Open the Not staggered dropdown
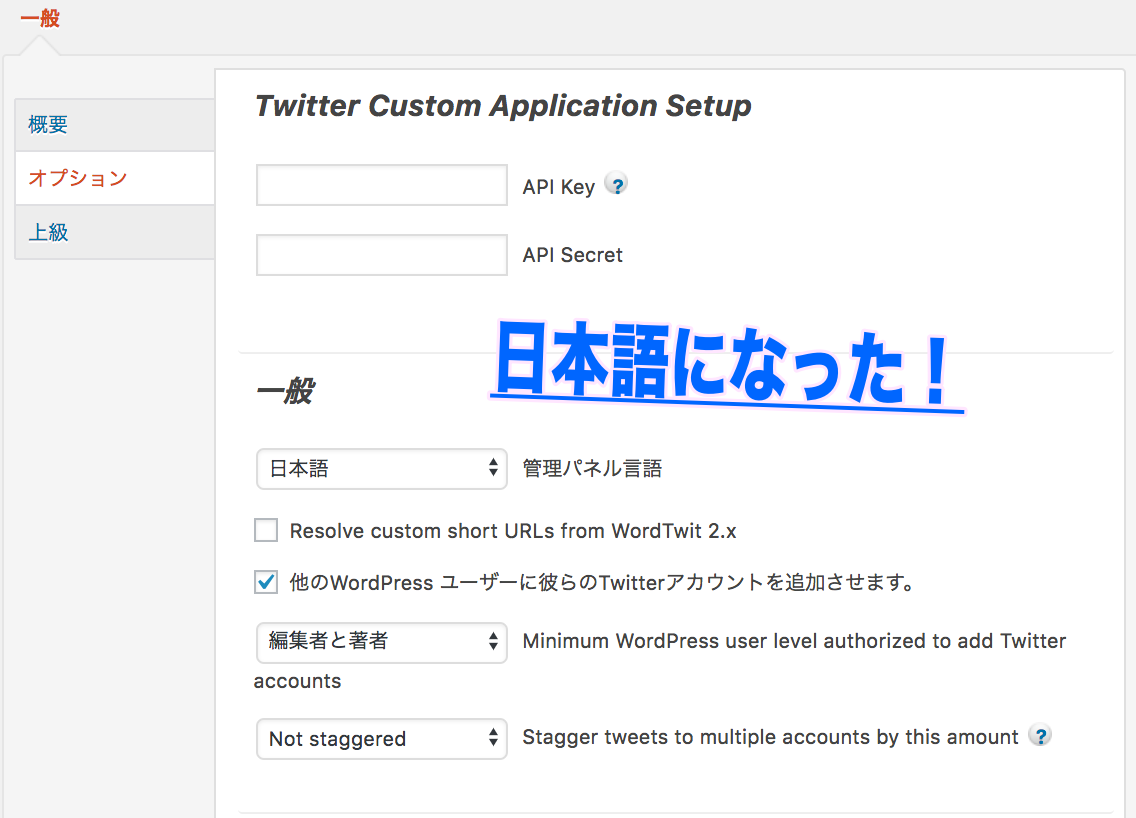Image resolution: width=1136 pixels, height=818 pixels. (x=381, y=738)
